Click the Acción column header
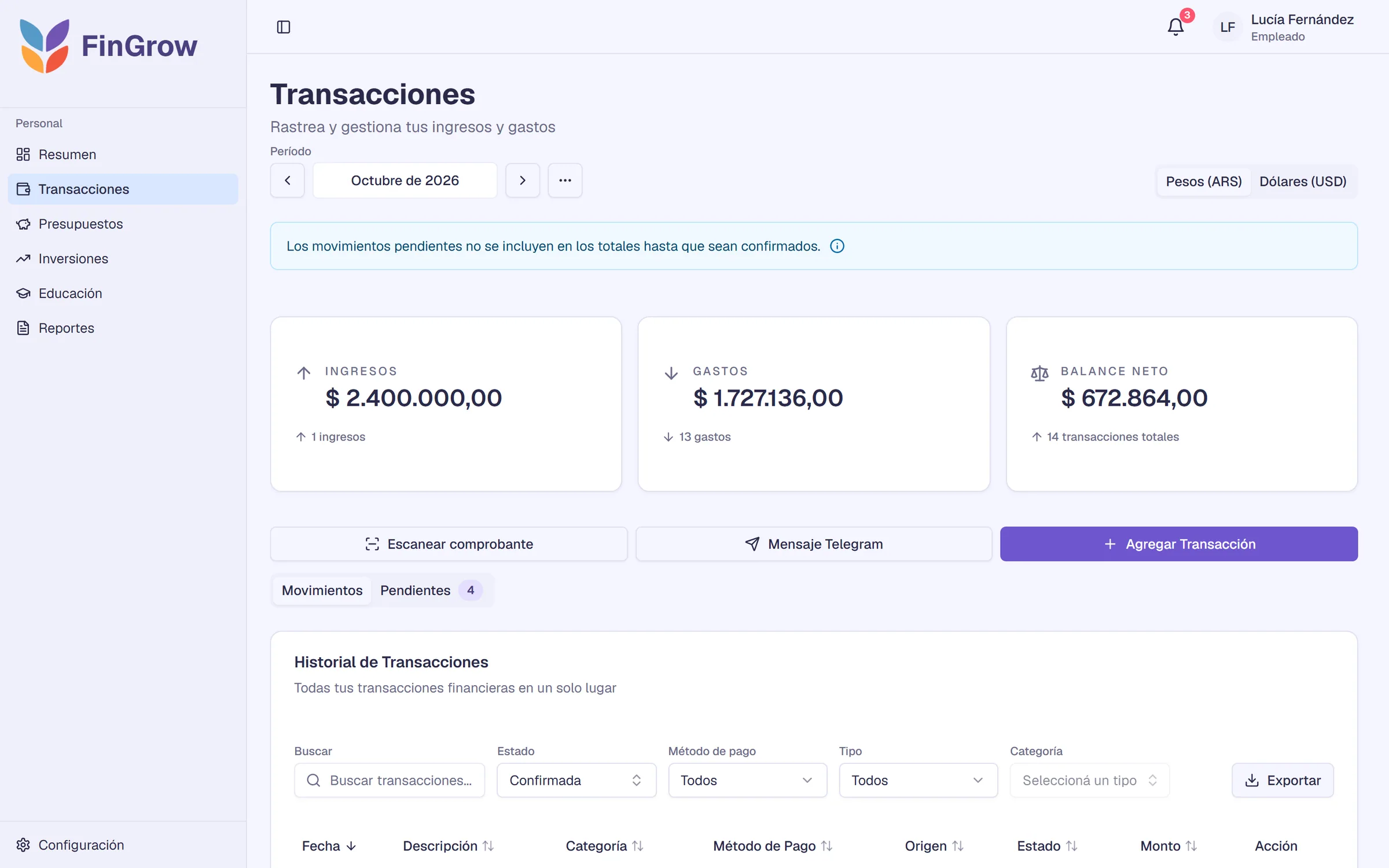This screenshot has height=868, width=1389. pyautogui.click(x=1276, y=846)
